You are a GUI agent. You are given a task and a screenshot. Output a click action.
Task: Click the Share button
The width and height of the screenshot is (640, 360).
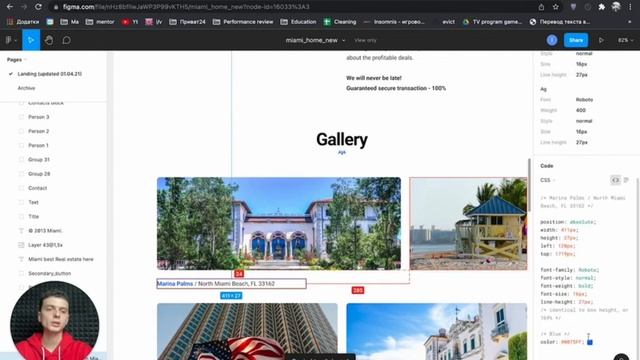(x=576, y=40)
